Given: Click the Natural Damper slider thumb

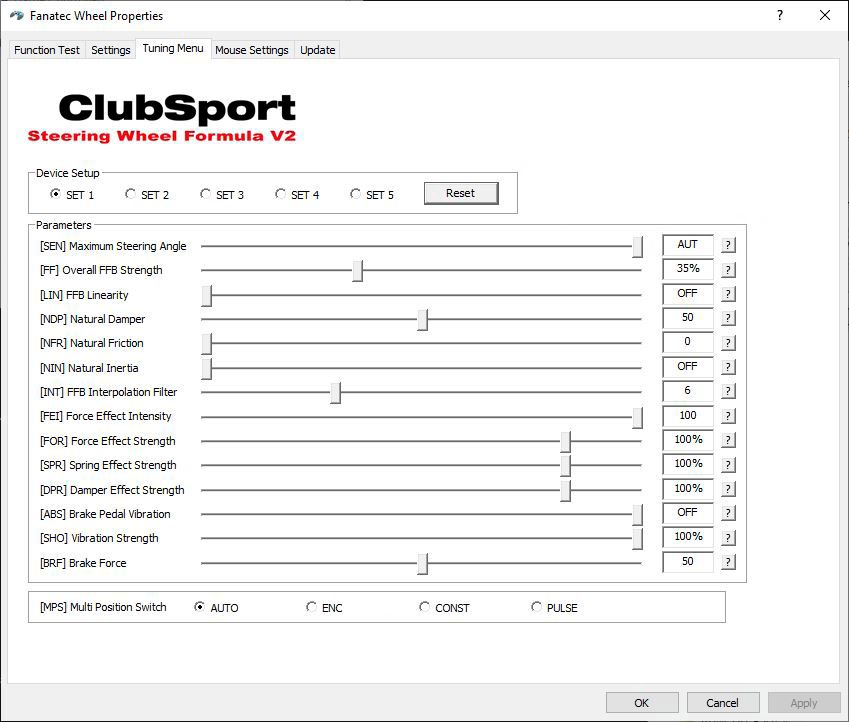Looking at the screenshot, I should (x=422, y=319).
